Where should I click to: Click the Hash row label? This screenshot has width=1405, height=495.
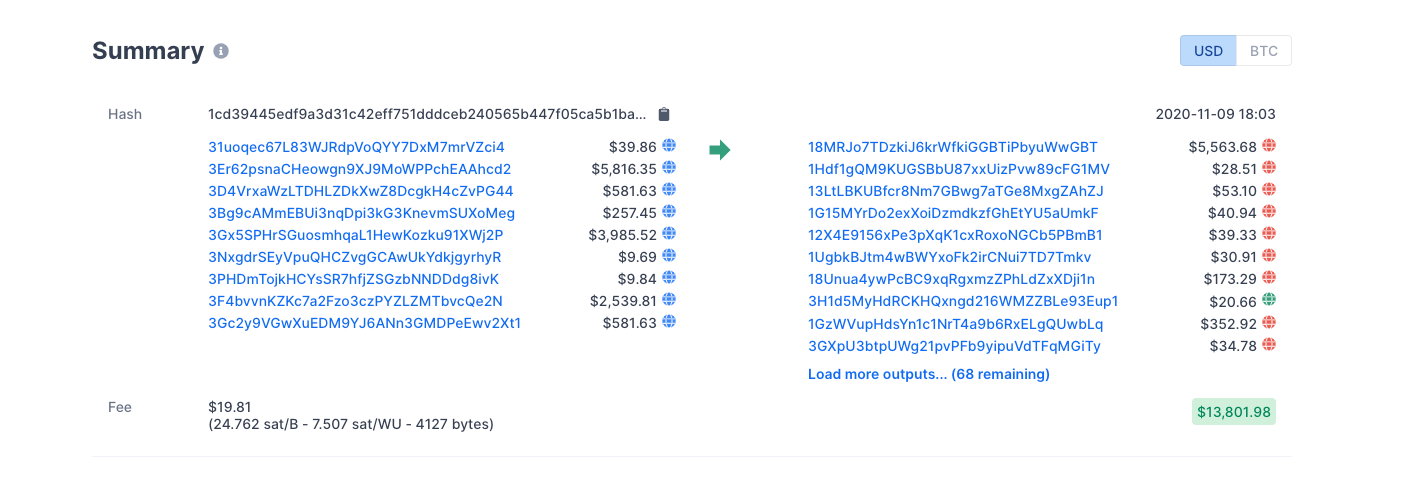pos(125,114)
